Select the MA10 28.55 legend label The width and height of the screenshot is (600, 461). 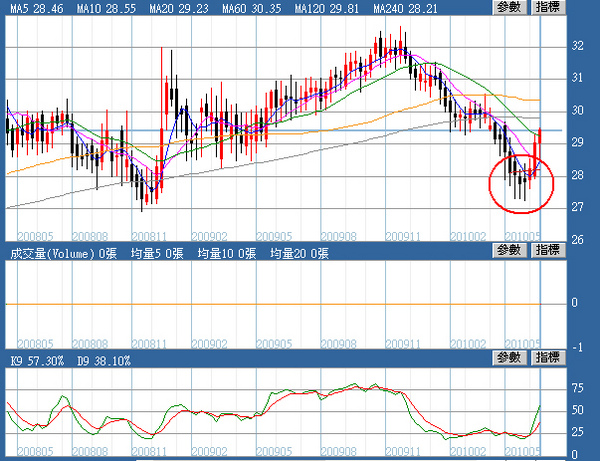108,9
